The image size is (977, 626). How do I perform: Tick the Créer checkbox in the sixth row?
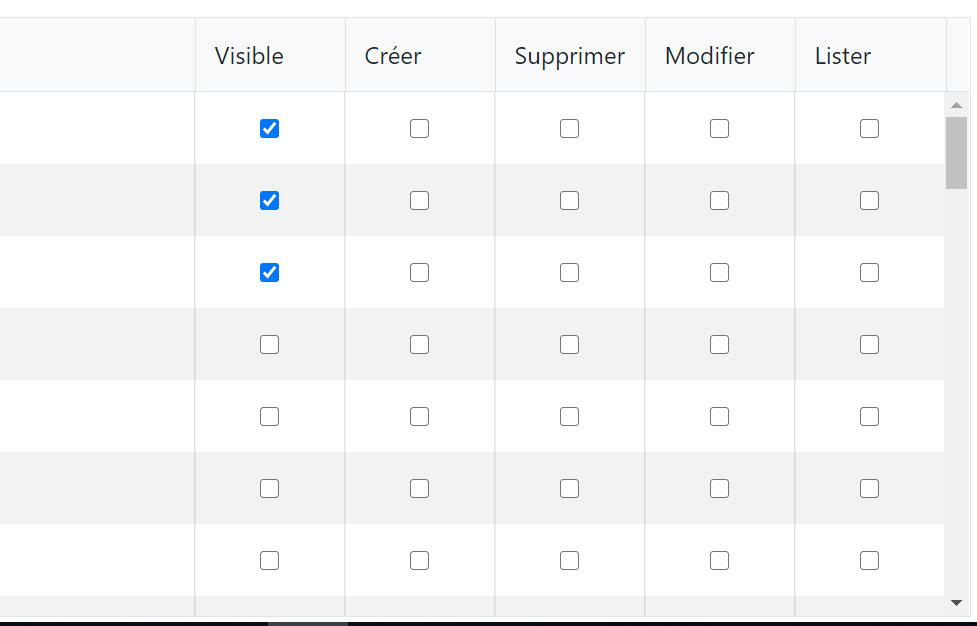coord(419,488)
